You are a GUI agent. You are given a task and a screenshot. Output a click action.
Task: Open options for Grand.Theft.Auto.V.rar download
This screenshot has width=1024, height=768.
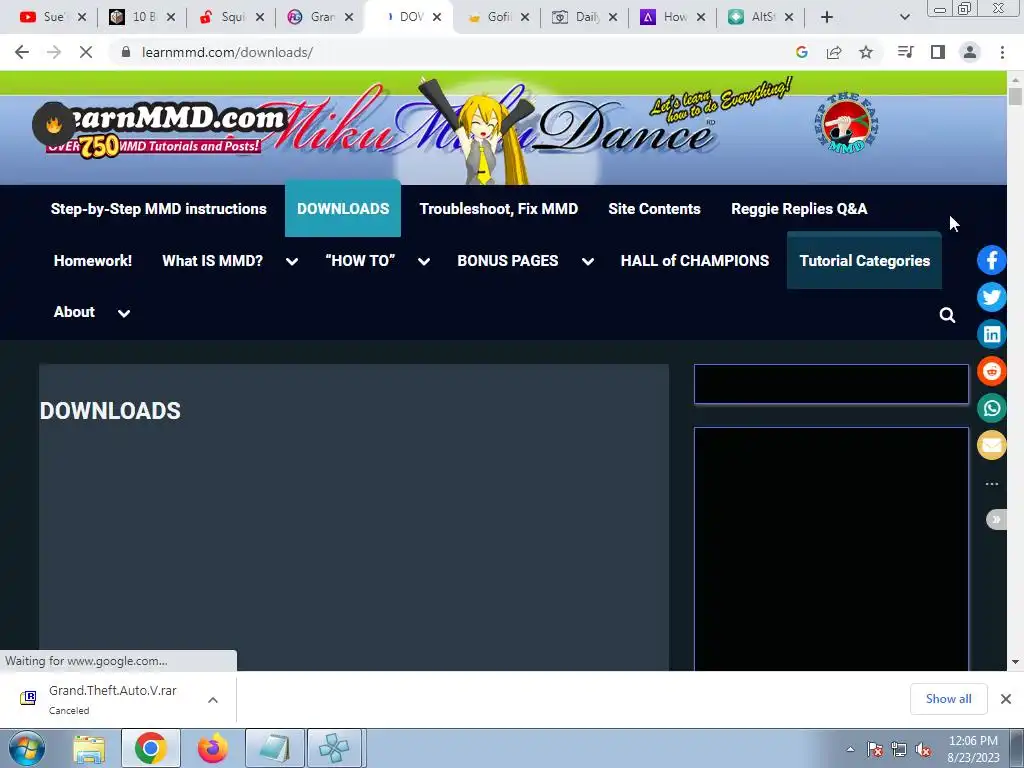click(213, 699)
